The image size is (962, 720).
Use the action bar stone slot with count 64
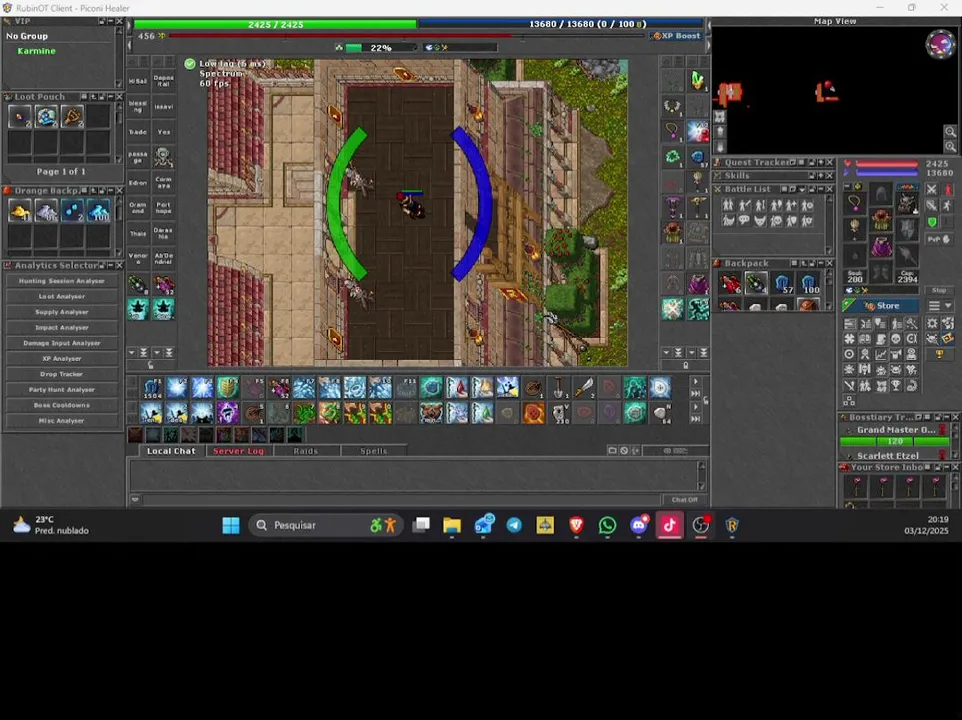pyautogui.click(x=660, y=413)
